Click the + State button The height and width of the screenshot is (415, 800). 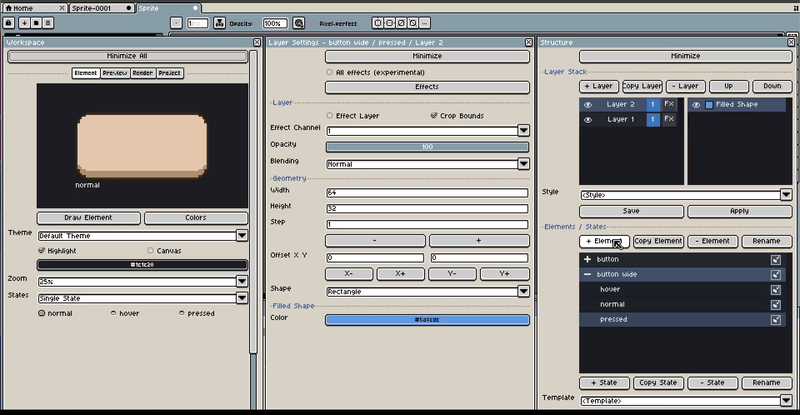tap(605, 383)
